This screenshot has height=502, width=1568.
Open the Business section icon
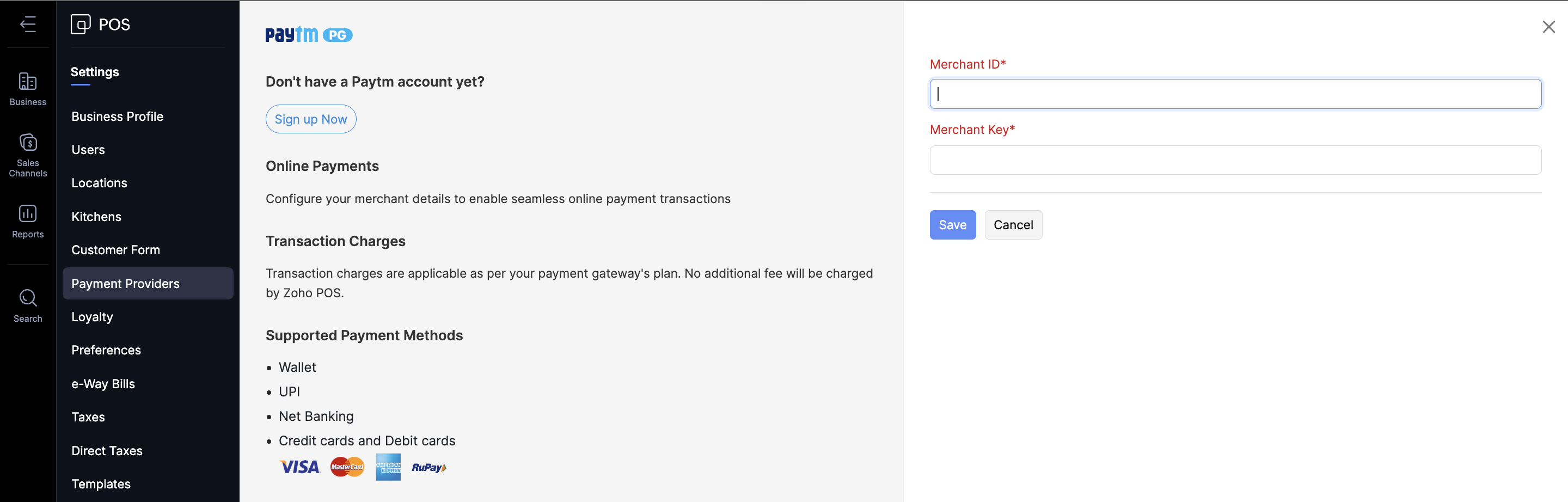coord(28,82)
